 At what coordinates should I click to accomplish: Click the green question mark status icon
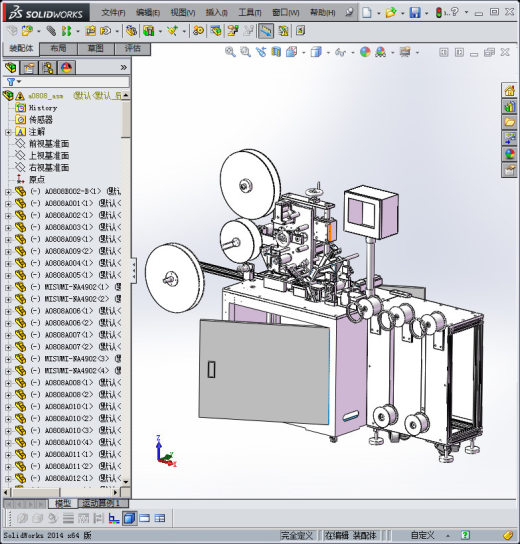[465, 535]
